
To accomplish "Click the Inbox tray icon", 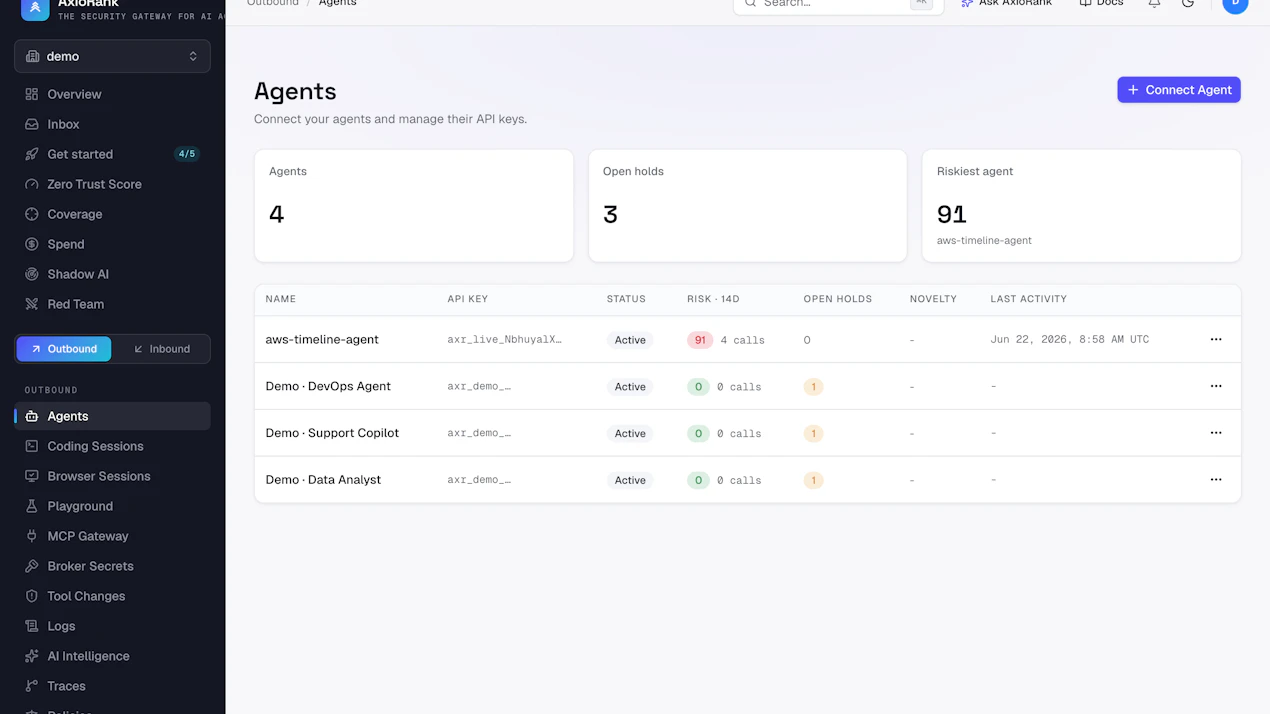I will coord(32,124).
